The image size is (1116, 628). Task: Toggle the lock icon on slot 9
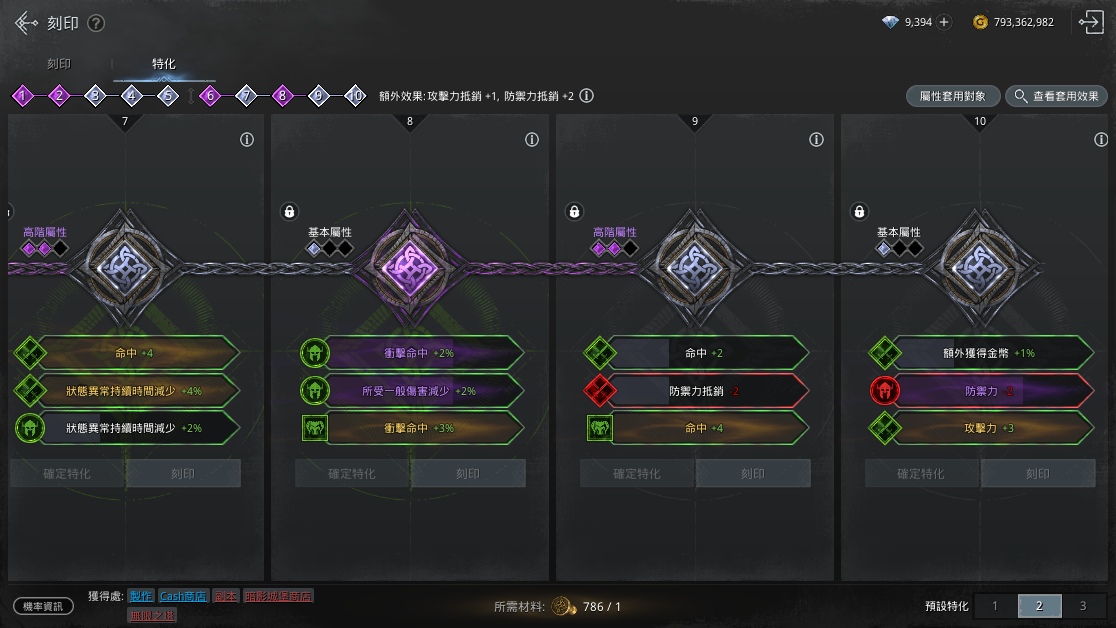[574, 211]
